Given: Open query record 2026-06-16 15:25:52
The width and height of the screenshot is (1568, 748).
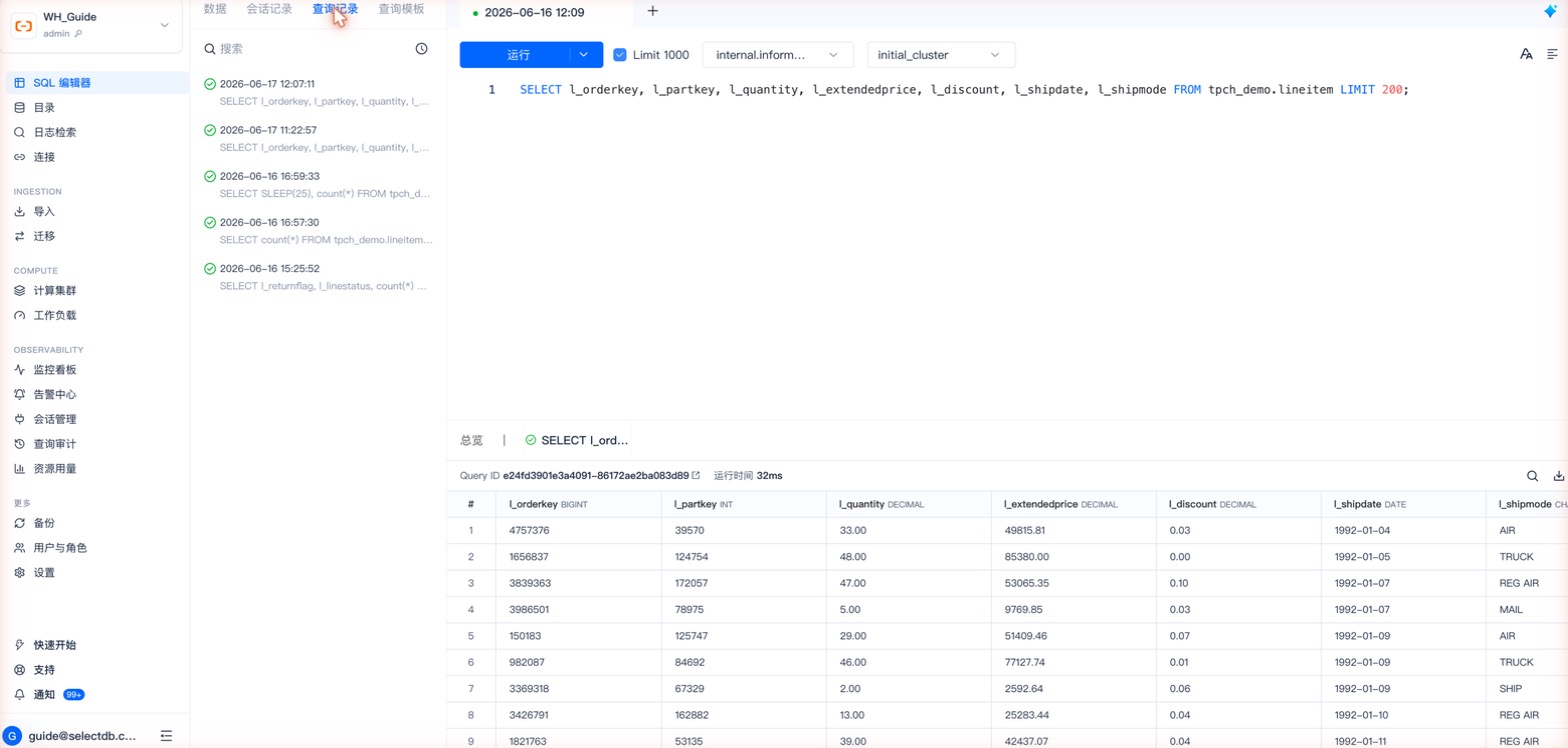Looking at the screenshot, I should click(318, 277).
